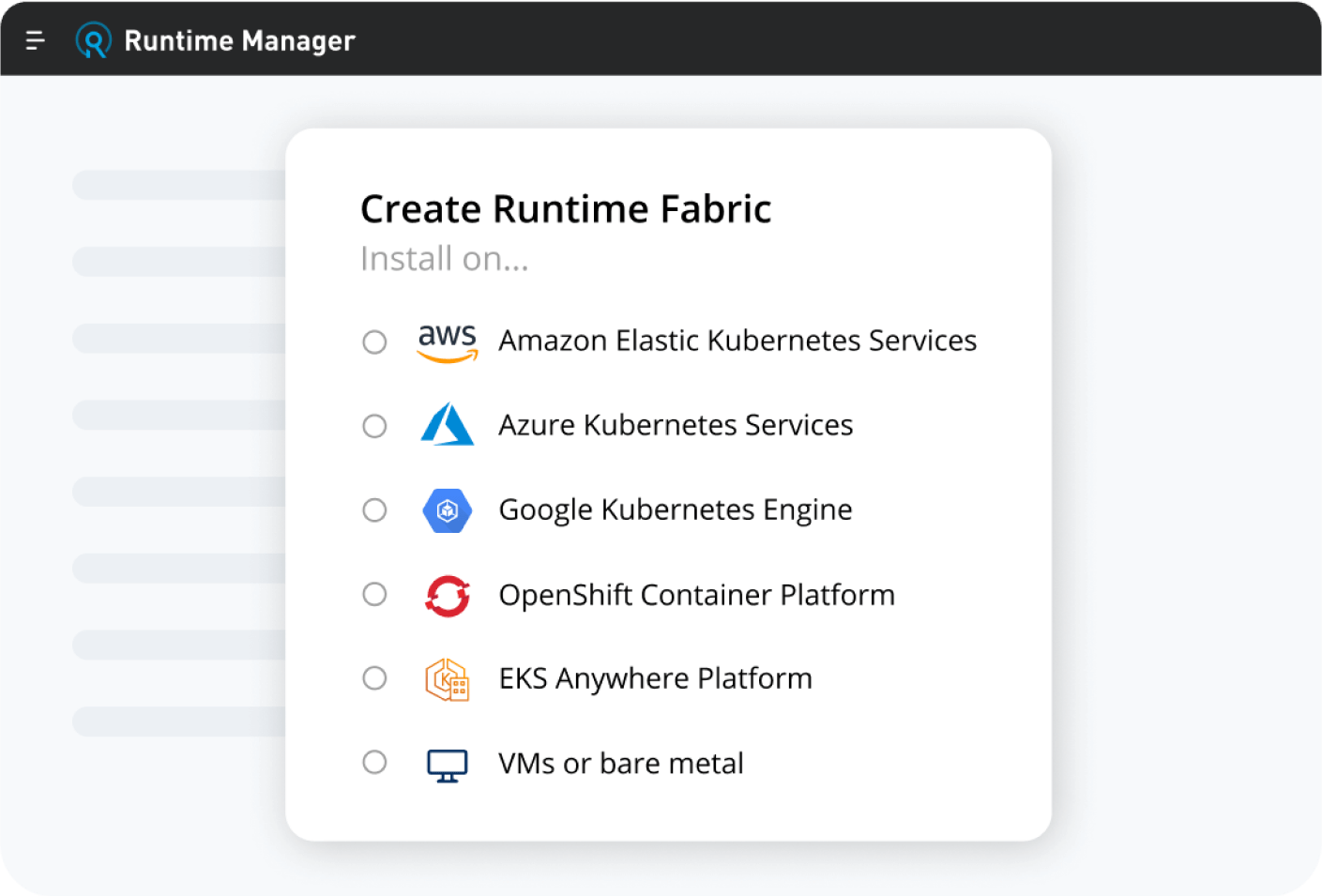Click the VMs or bare metal monitor icon
1322x896 pixels.
[x=448, y=766]
